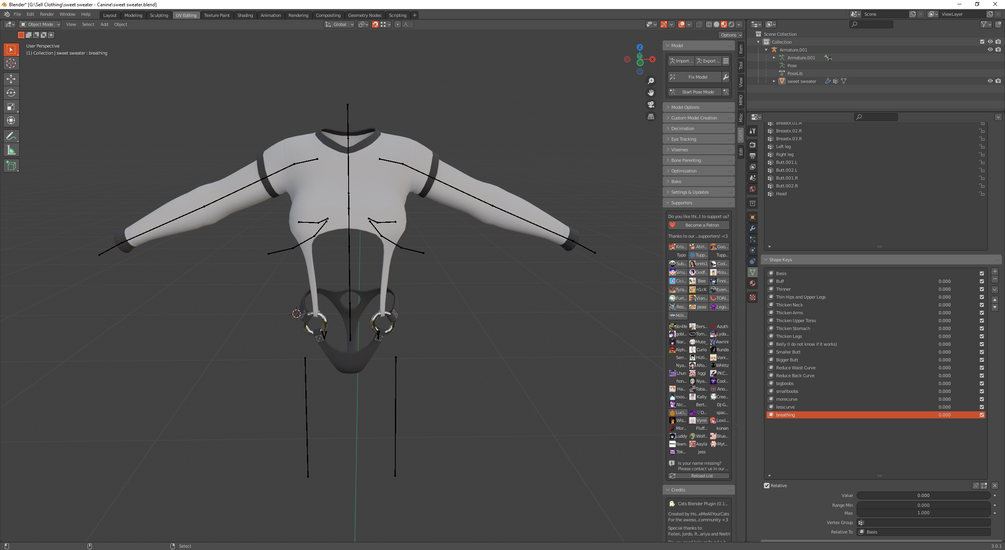Screen dimensions: 1005x550
Task: Switch to Geometry Nodes workspace tab
Action: point(365,15)
